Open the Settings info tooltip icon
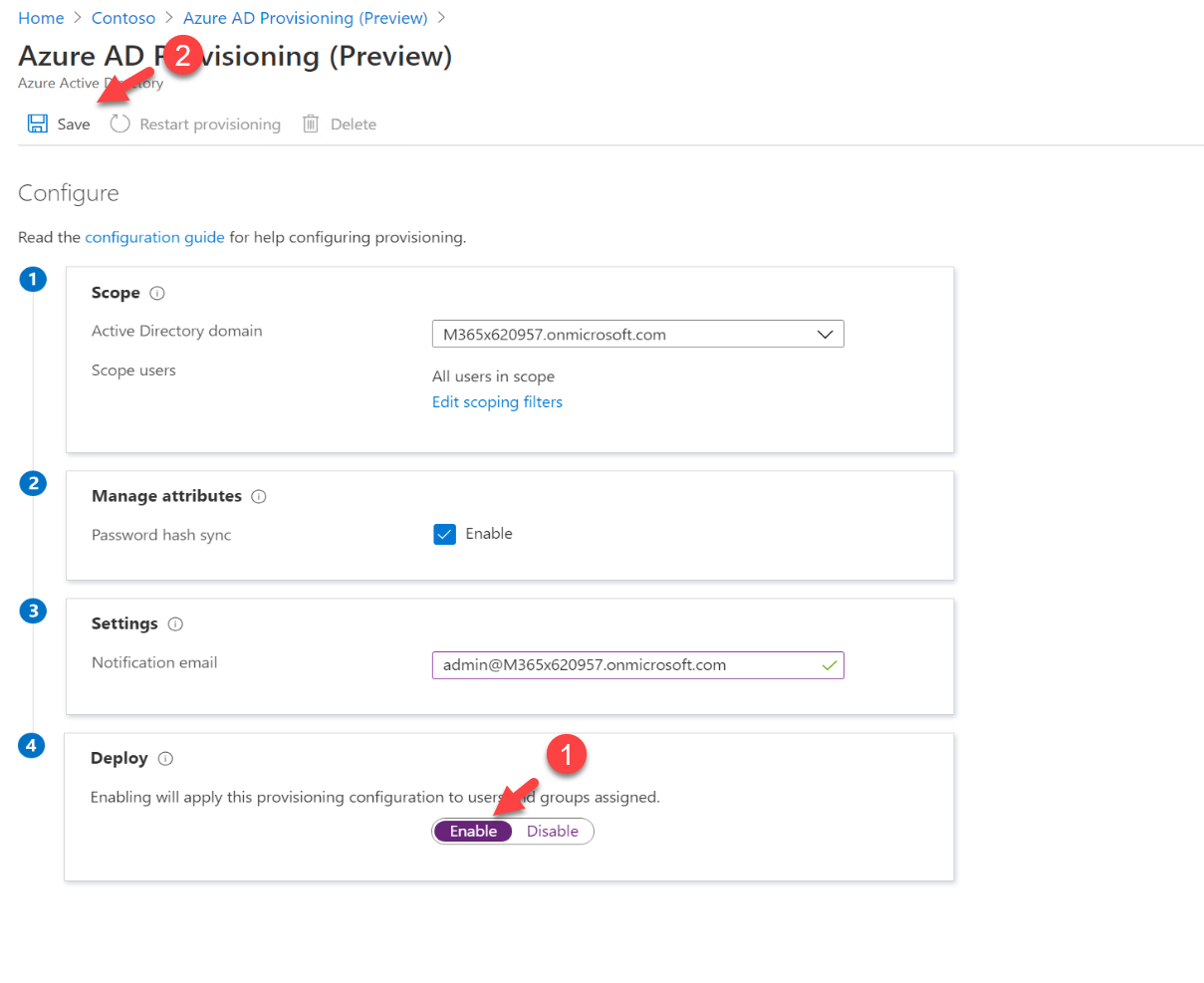The height and width of the screenshot is (983, 1204). click(x=175, y=623)
